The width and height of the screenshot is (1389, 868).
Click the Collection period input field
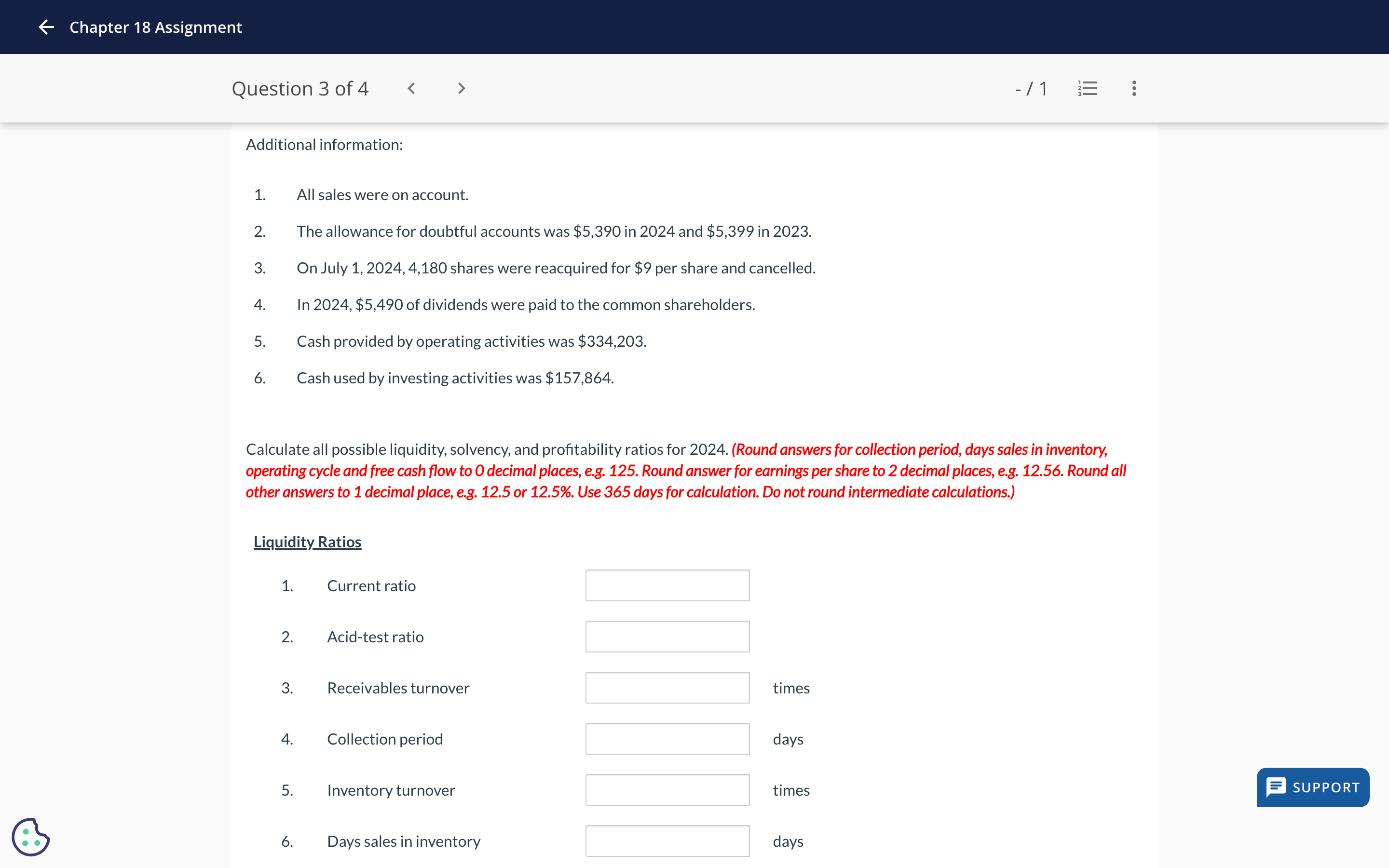pyautogui.click(x=668, y=738)
